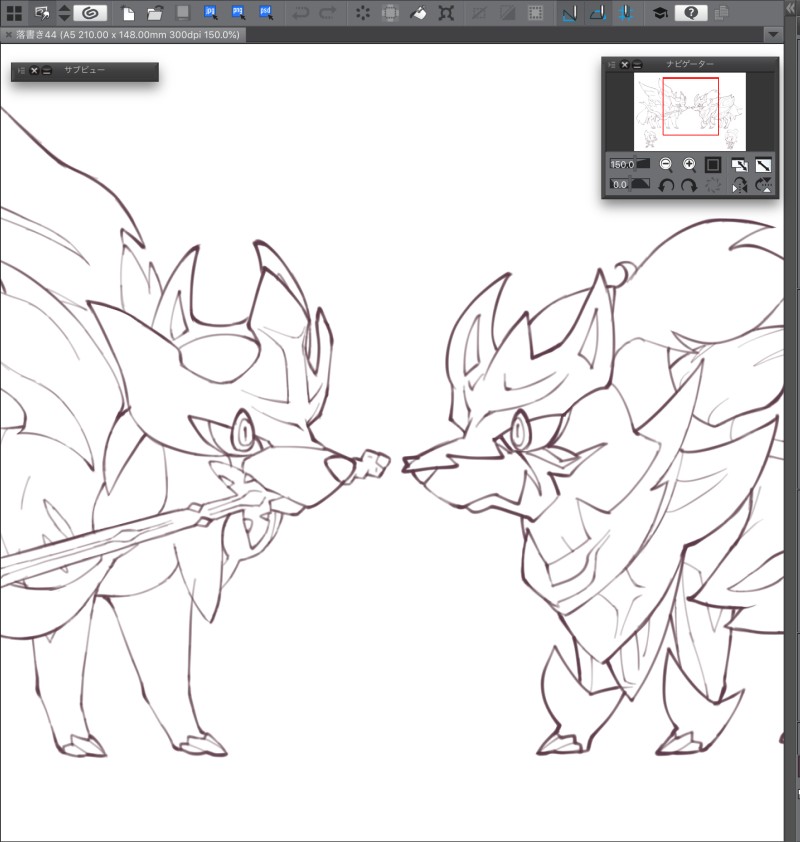Open Clip Studio launcher swirl button
Screen dimensions: 800x842
coord(90,13)
